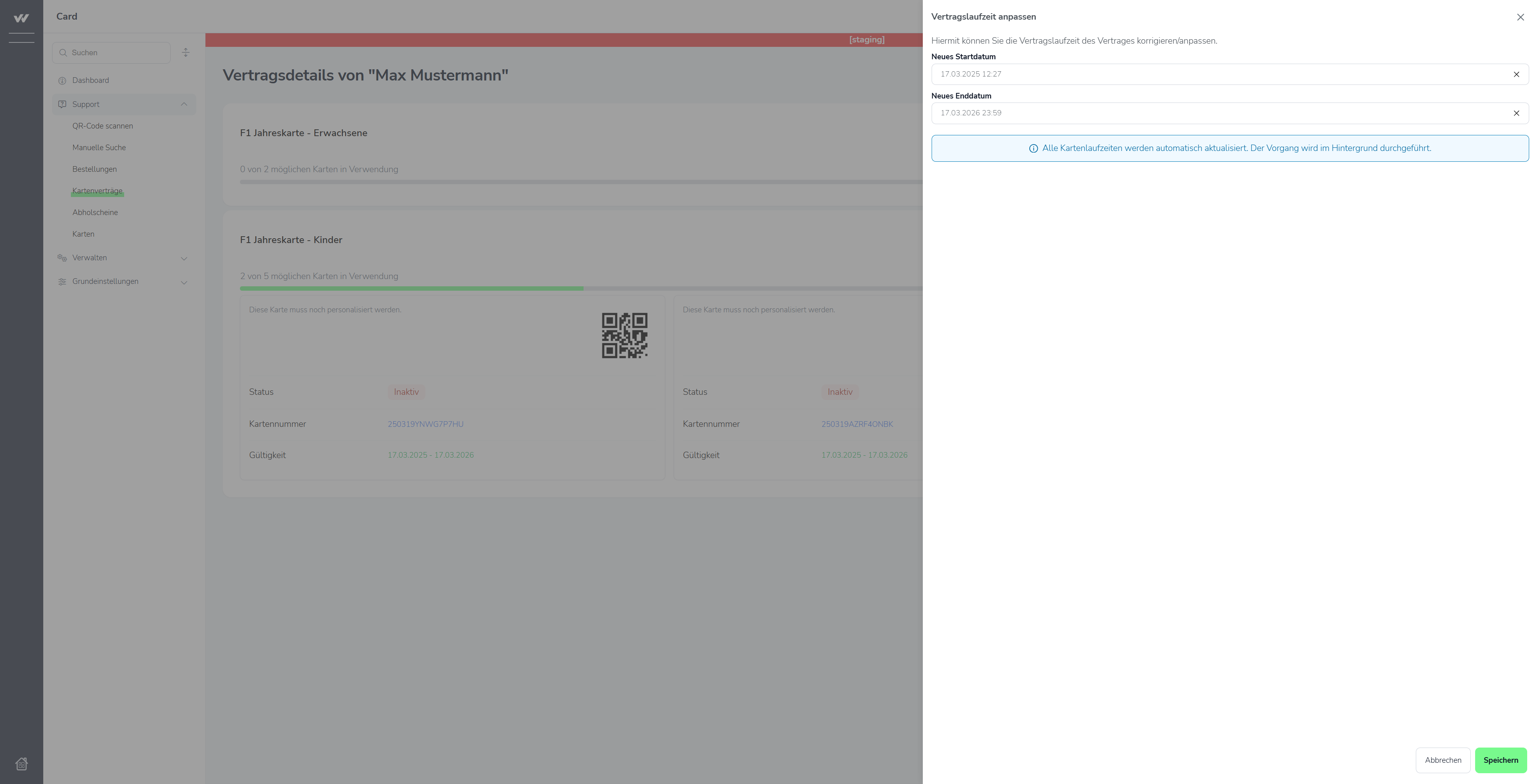The width and height of the screenshot is (1538, 784).
Task: Expand the Verwalten menu section
Action: (x=184, y=259)
